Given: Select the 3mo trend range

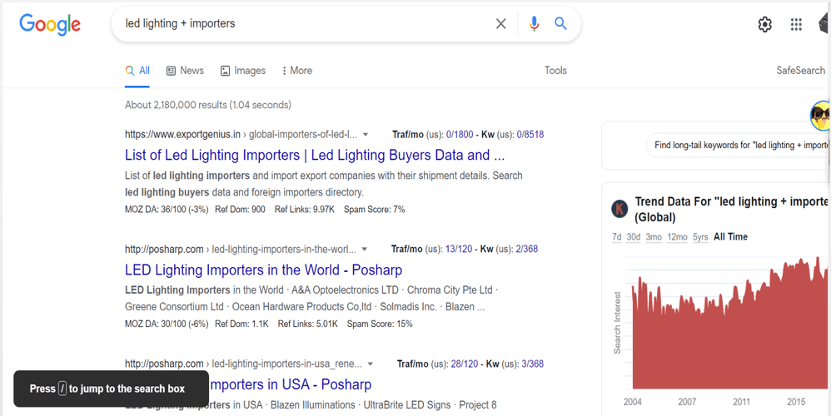Looking at the screenshot, I should [x=654, y=237].
